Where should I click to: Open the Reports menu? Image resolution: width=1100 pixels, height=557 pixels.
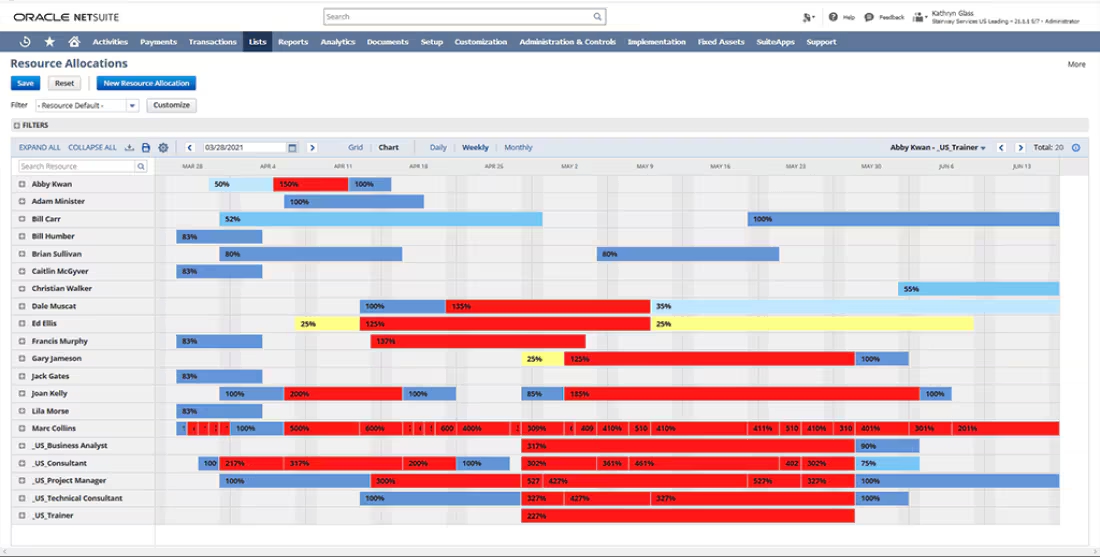tap(293, 42)
